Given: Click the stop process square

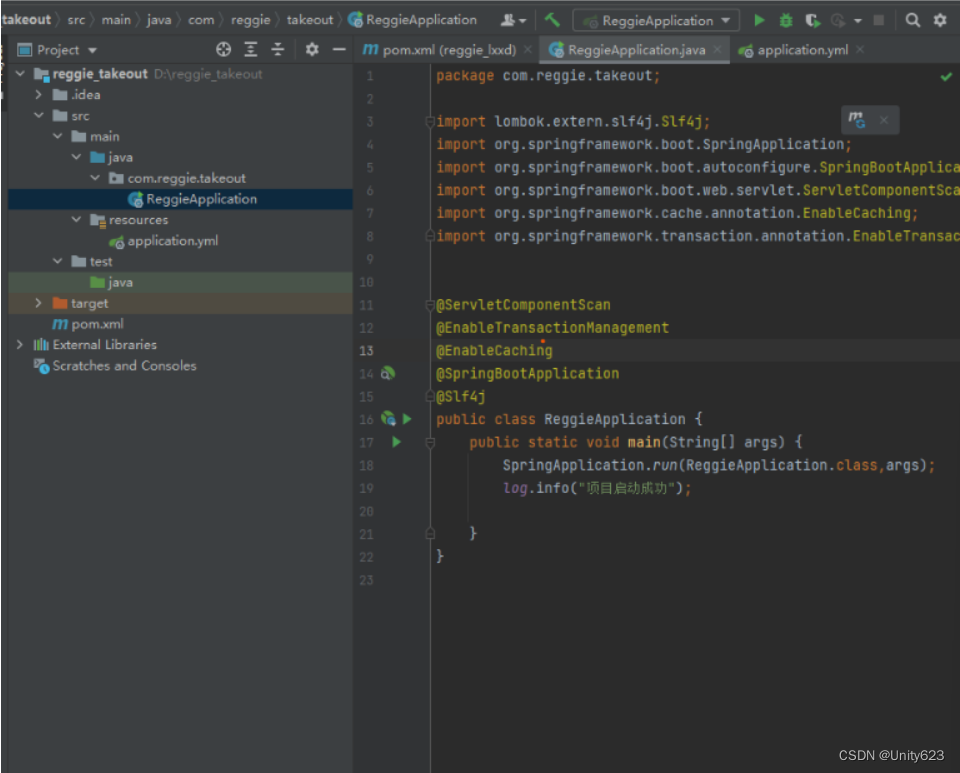Looking at the screenshot, I should (879, 20).
